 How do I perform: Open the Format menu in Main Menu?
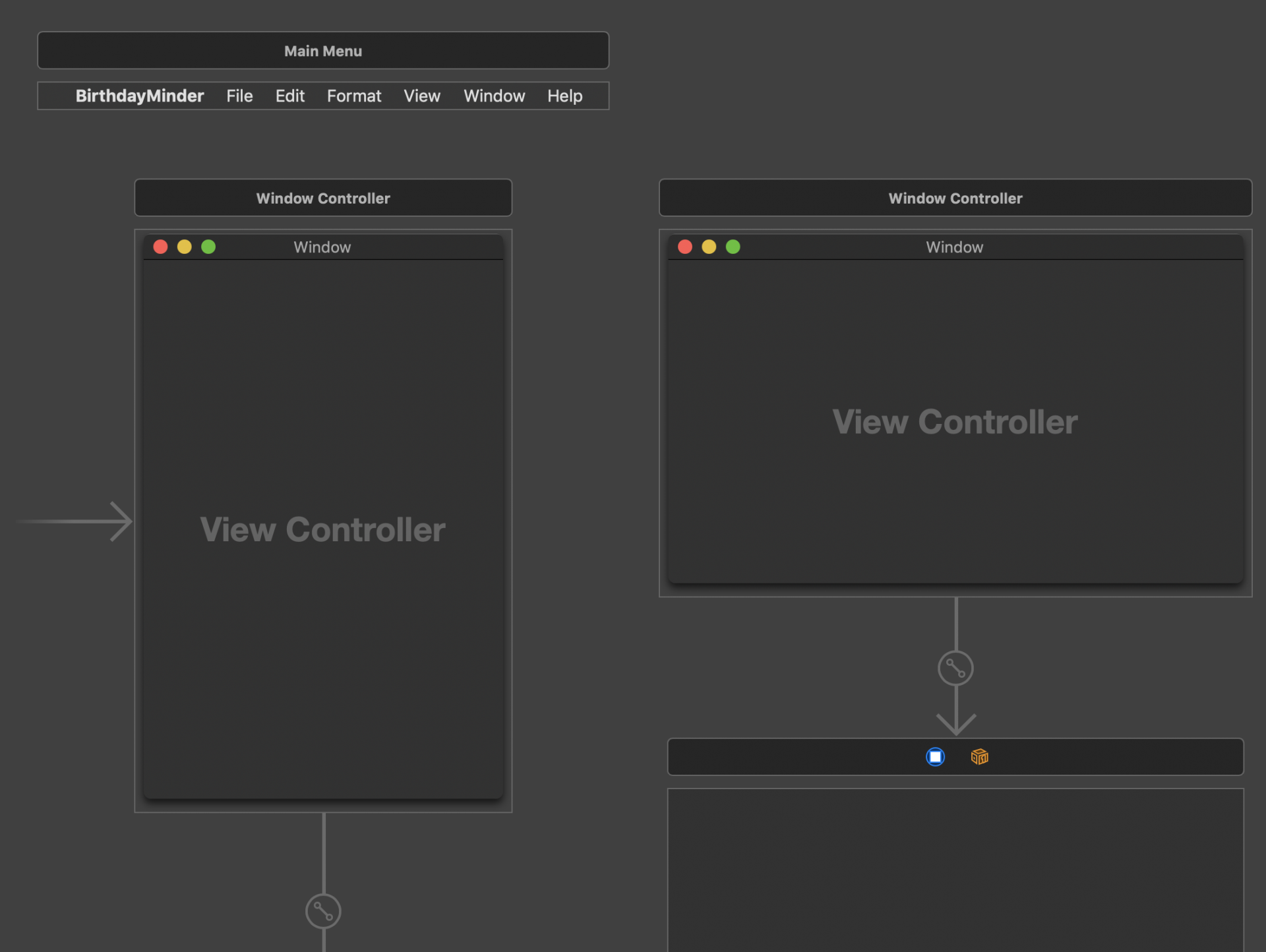click(x=353, y=96)
